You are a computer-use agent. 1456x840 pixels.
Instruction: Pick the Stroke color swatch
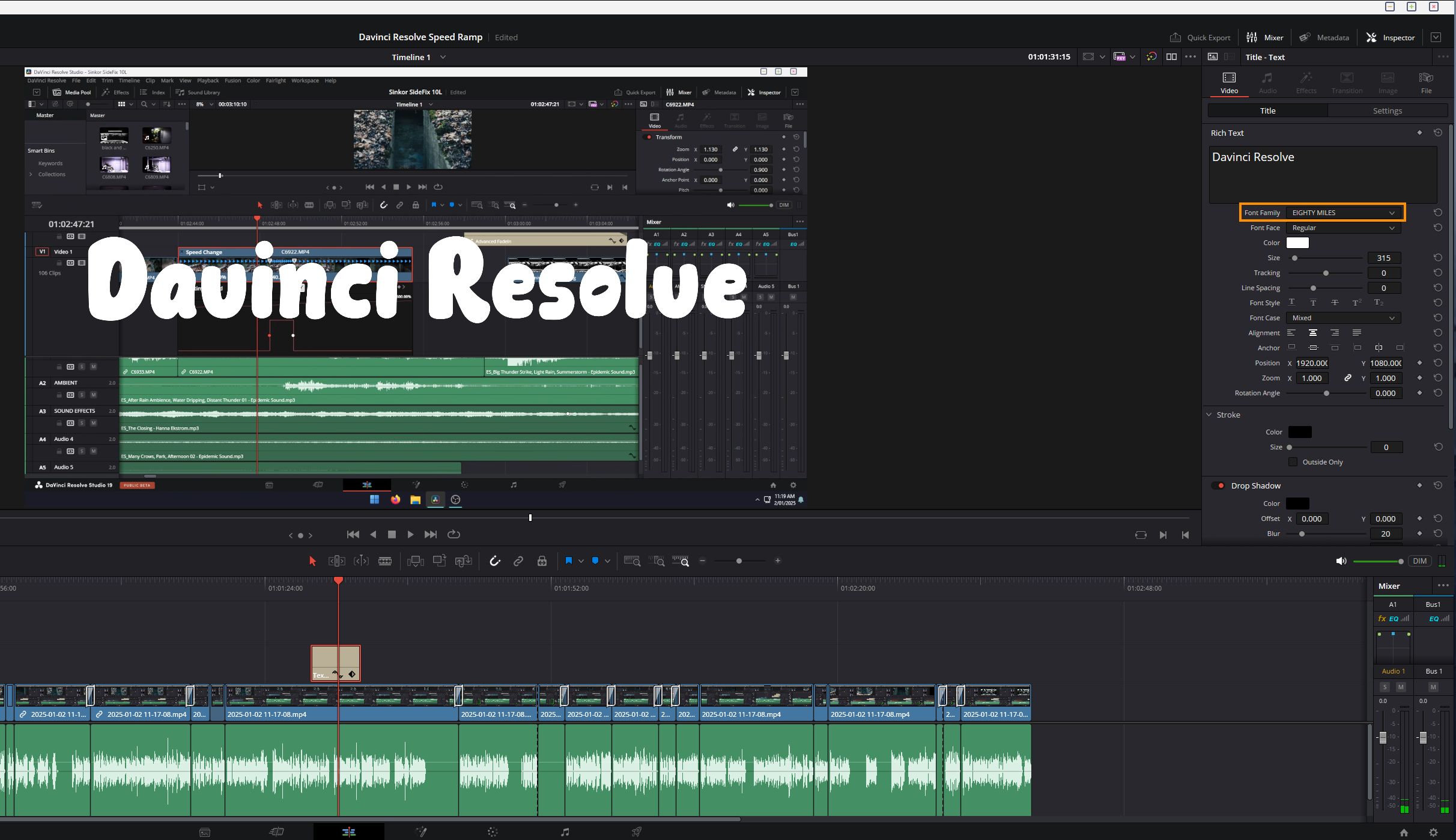tap(1300, 432)
